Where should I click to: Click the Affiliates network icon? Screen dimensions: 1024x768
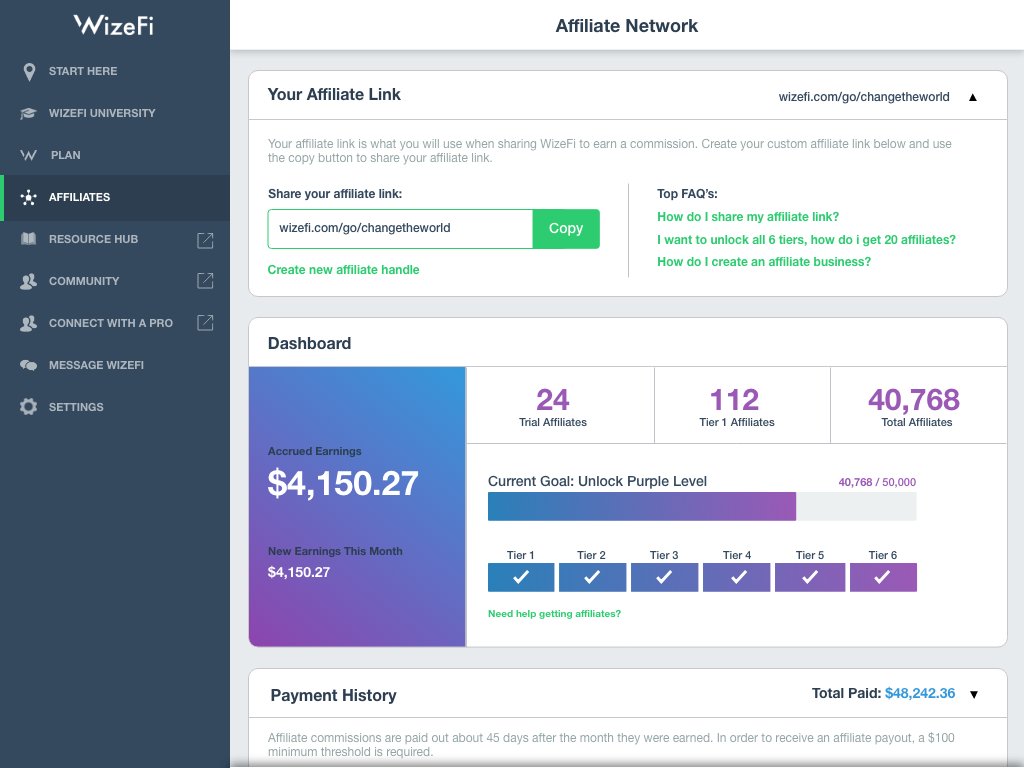(28, 197)
